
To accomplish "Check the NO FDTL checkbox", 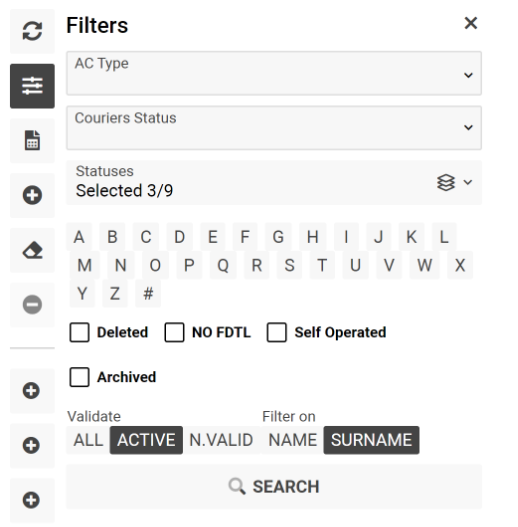I will [174, 332].
